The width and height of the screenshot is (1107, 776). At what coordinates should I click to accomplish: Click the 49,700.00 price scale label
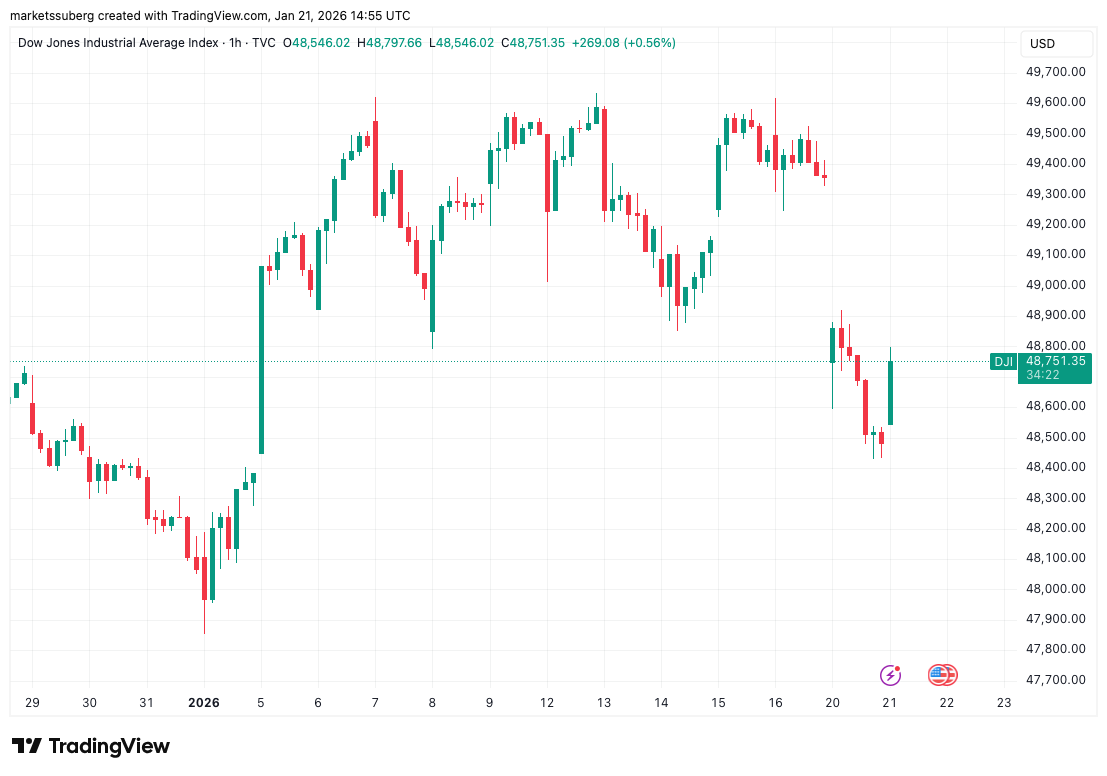click(x=1056, y=71)
